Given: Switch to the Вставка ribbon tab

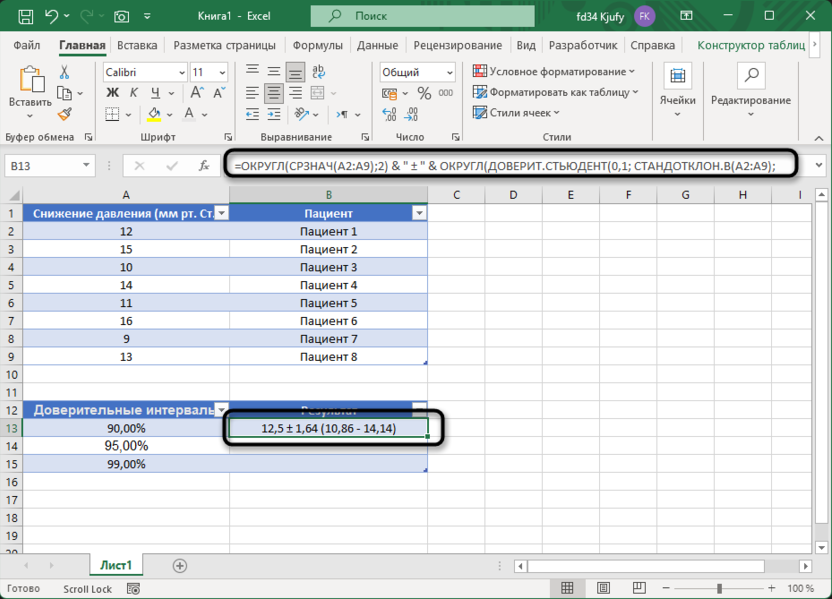Looking at the screenshot, I should [x=137, y=45].
